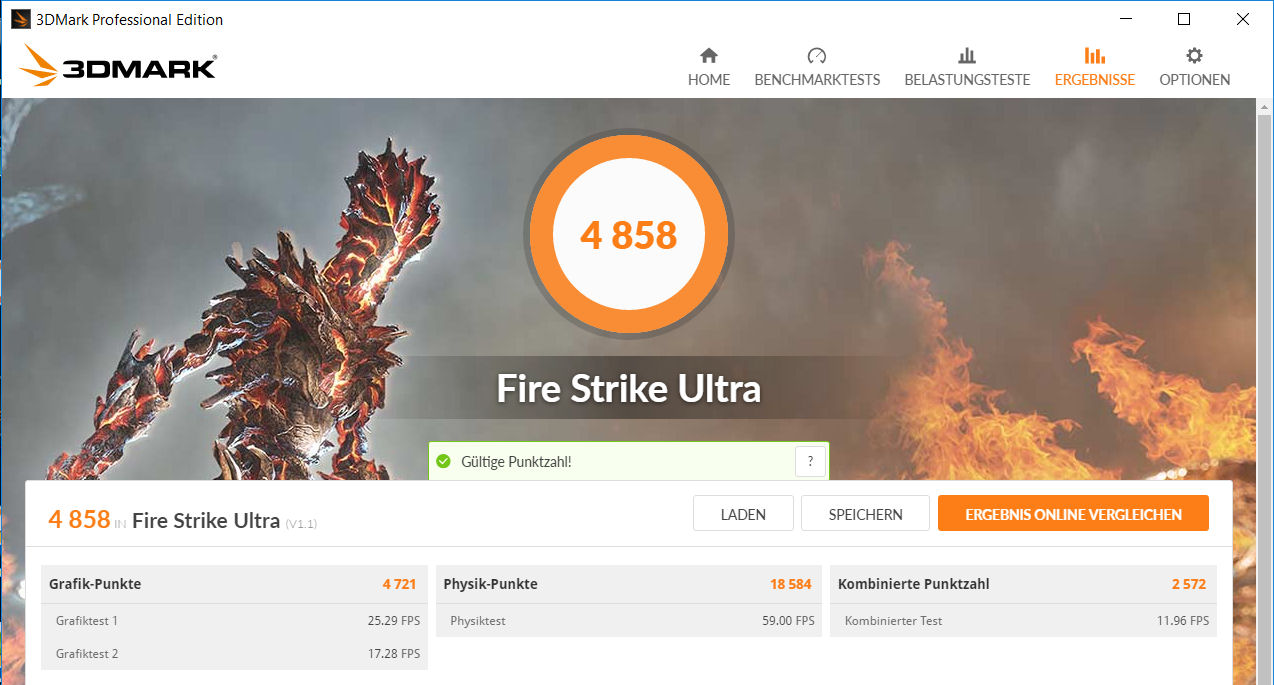1274x685 pixels.
Task: Click the Home house icon
Action: 708,56
